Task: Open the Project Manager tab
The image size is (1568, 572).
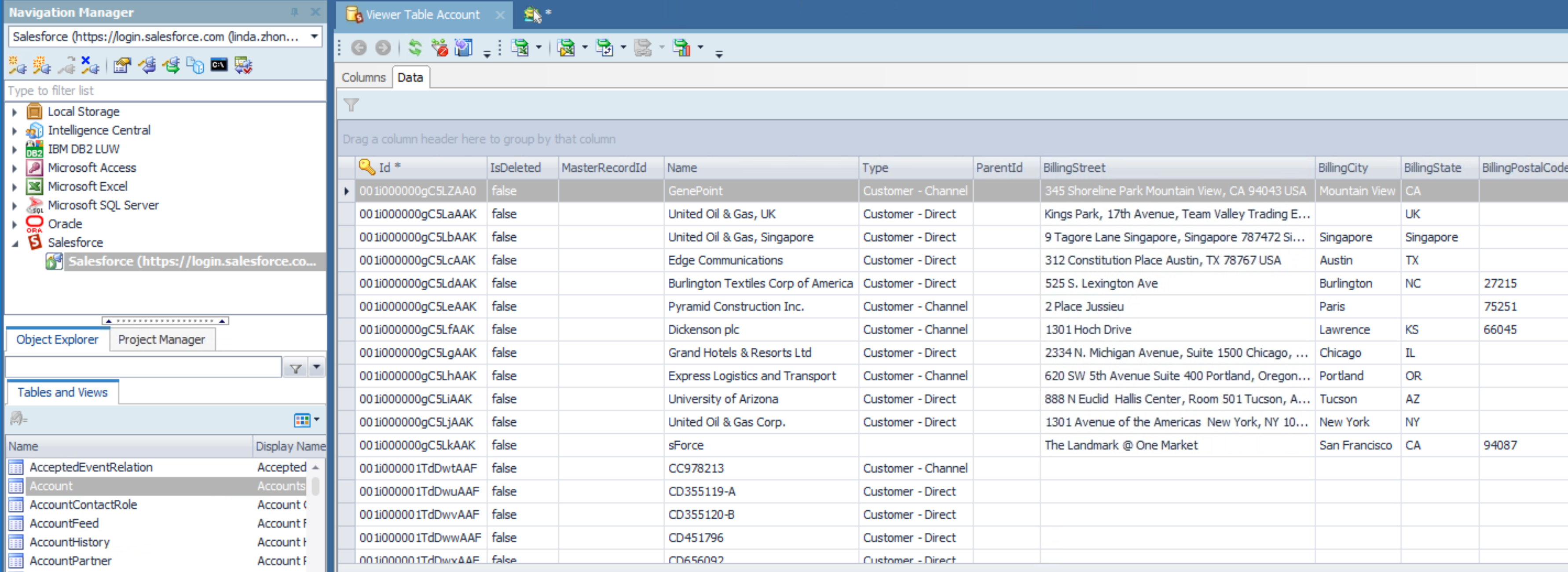Action: point(161,340)
